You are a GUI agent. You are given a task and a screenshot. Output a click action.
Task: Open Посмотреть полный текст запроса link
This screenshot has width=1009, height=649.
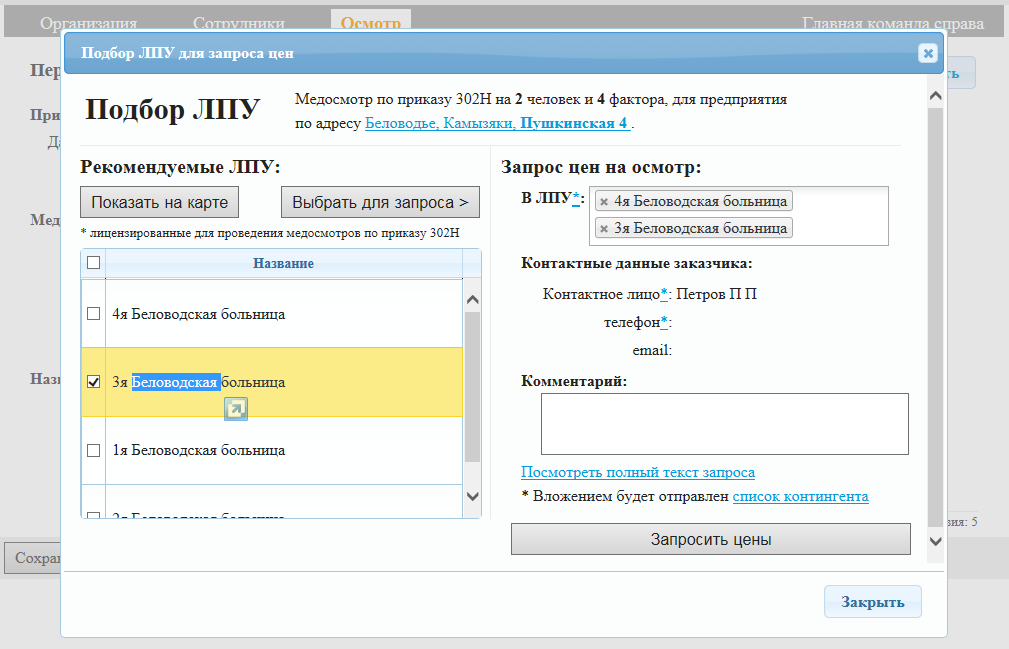pyautogui.click(x=637, y=472)
